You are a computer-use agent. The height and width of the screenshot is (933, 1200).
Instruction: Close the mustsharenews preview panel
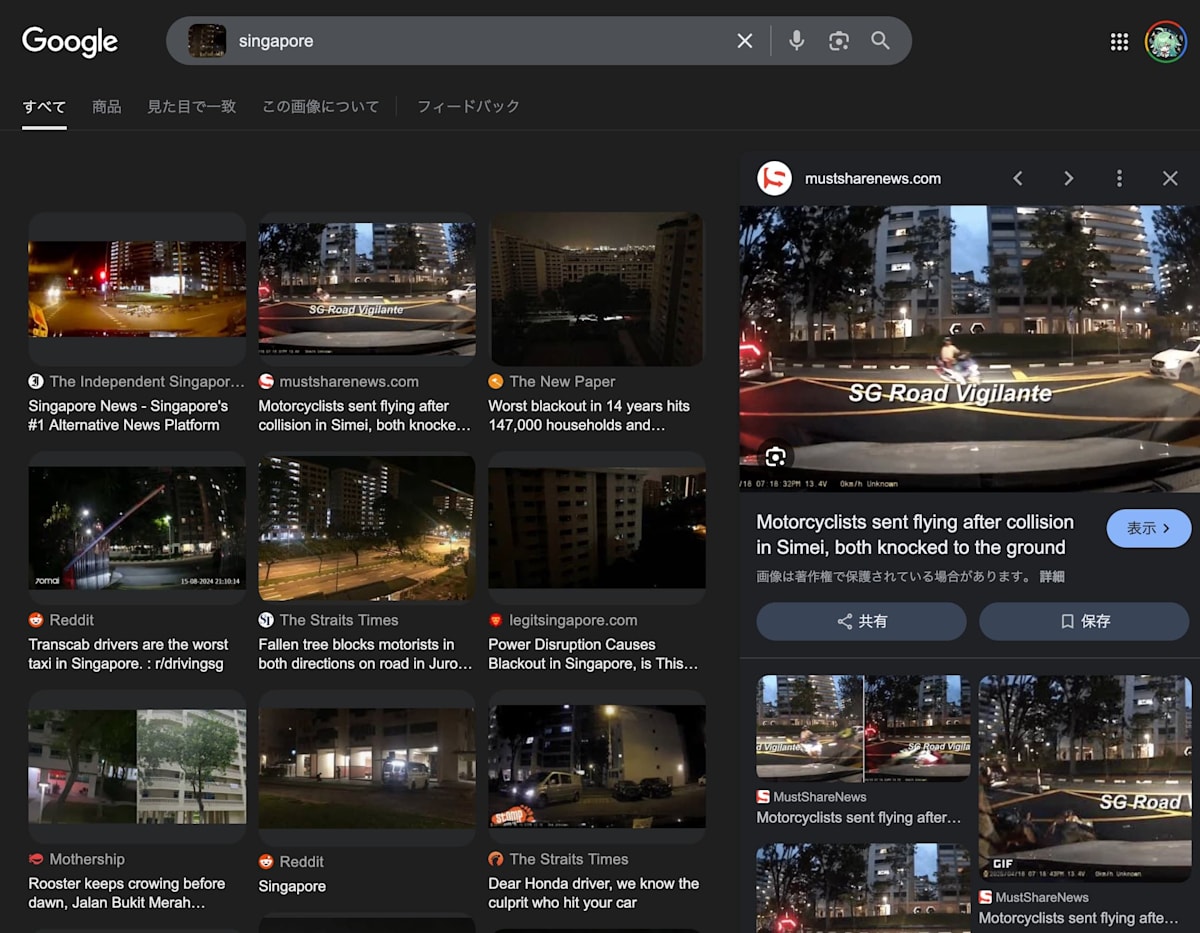pyautogui.click(x=1170, y=178)
